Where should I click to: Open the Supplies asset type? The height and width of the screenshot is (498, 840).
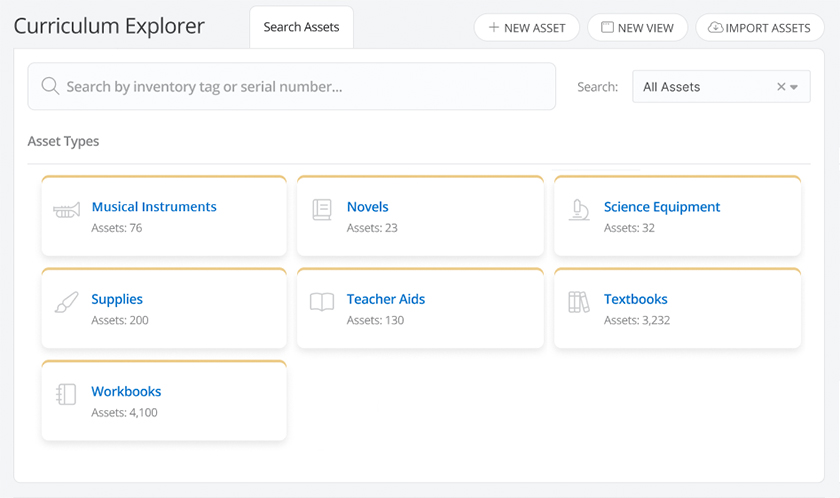click(x=117, y=299)
